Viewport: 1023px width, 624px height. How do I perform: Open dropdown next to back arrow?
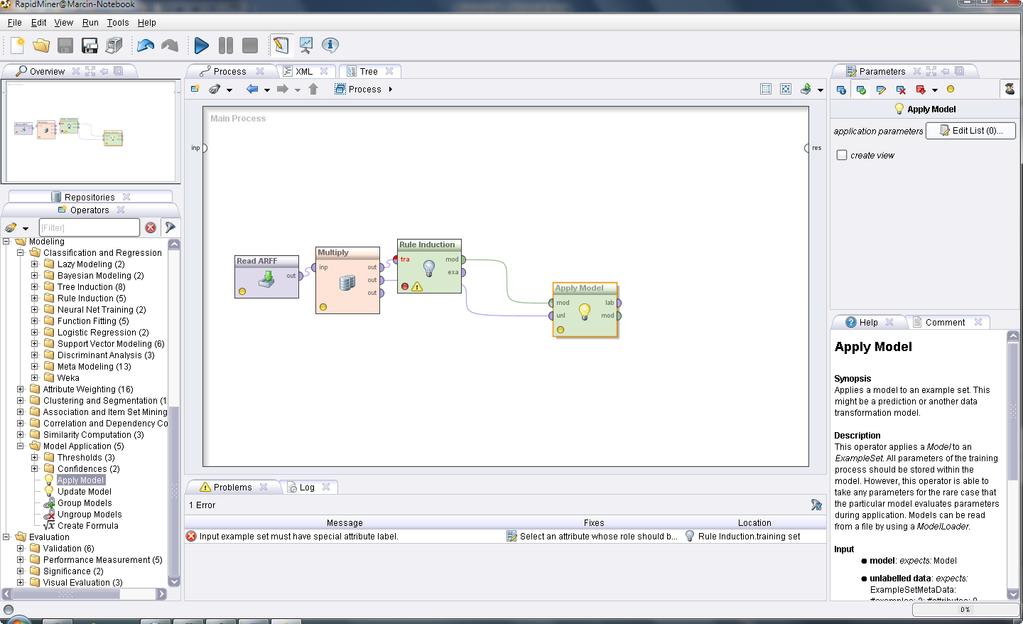click(266, 90)
